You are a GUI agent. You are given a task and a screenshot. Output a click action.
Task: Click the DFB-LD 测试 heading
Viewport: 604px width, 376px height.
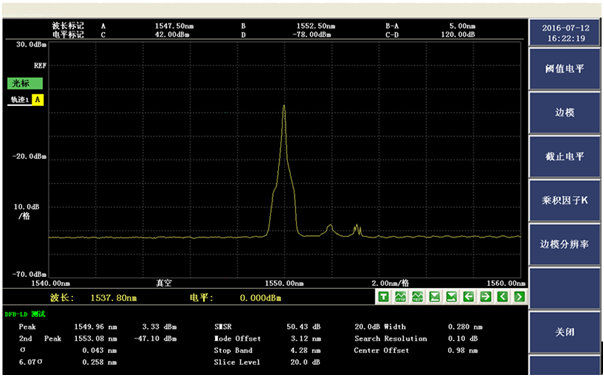[x=25, y=314]
